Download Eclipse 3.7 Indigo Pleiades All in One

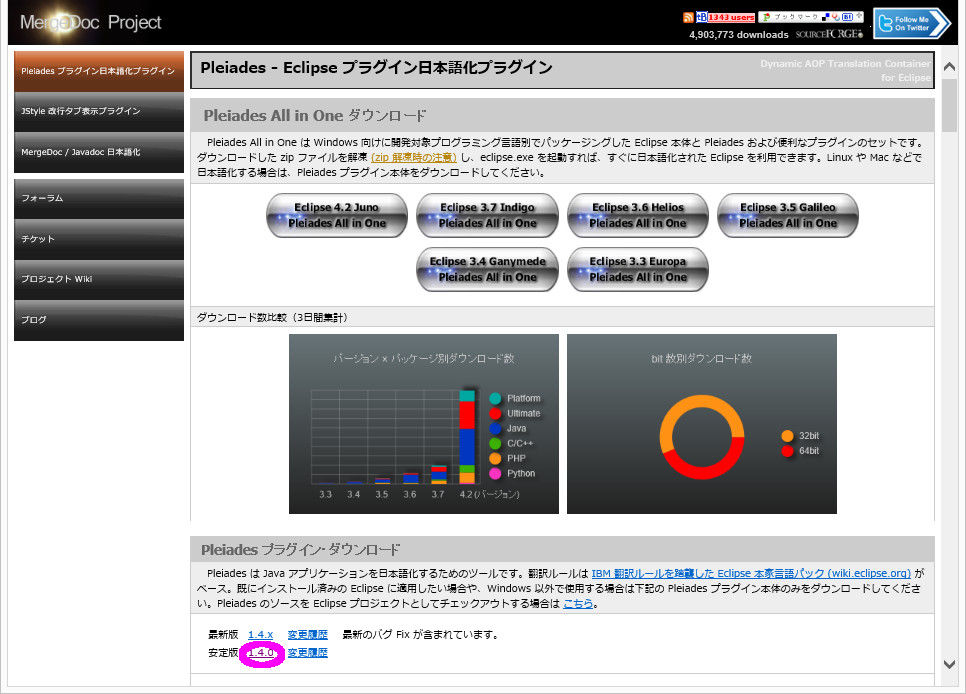tap(487, 214)
